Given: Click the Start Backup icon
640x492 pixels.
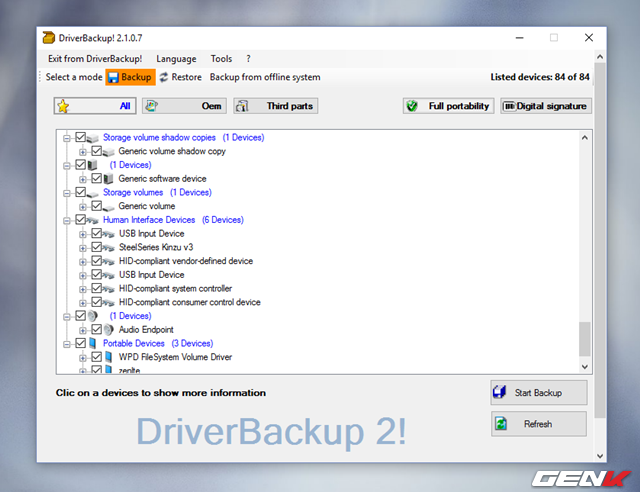Looking at the screenshot, I should point(500,392).
